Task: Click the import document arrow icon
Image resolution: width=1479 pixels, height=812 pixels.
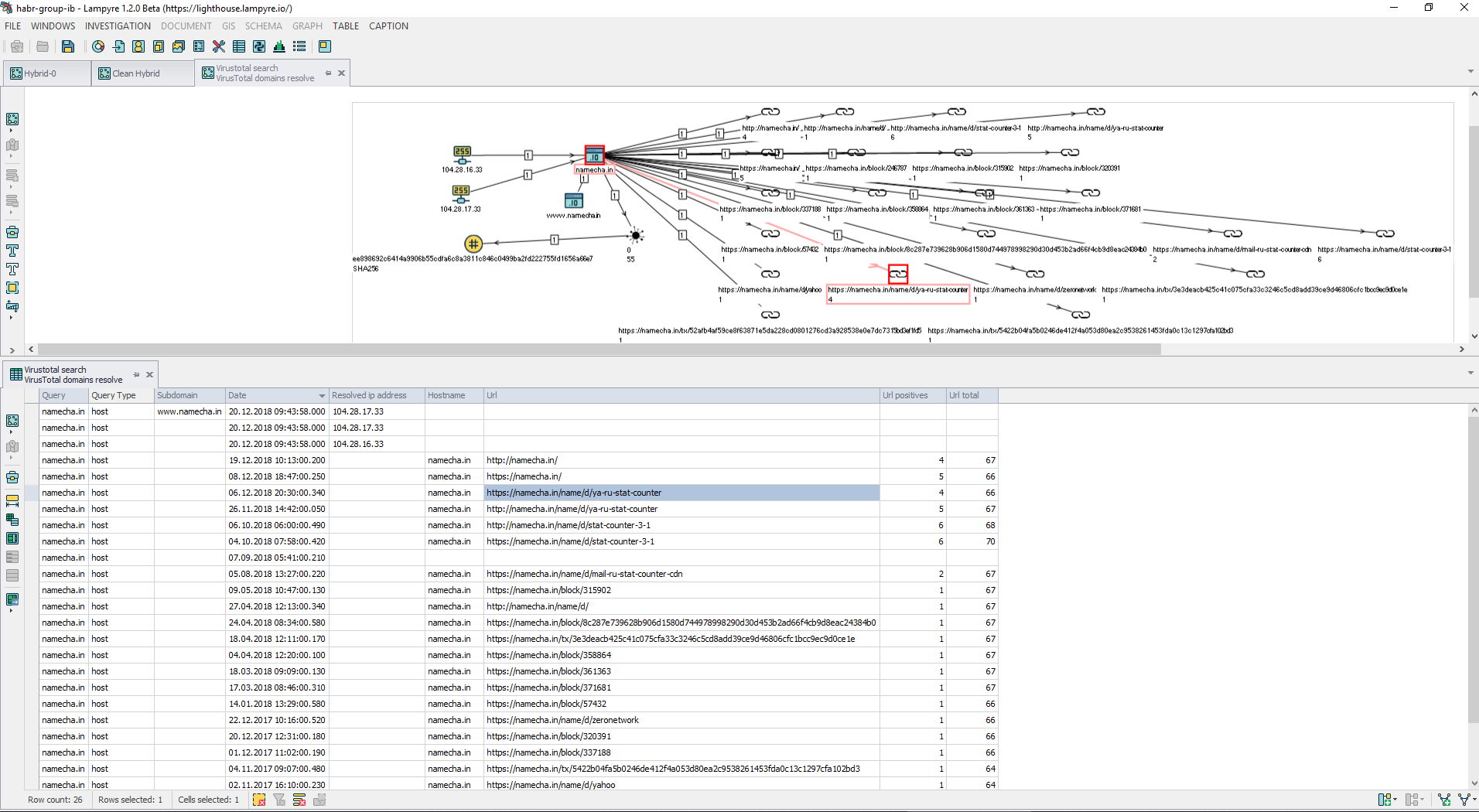Action: pos(118,46)
